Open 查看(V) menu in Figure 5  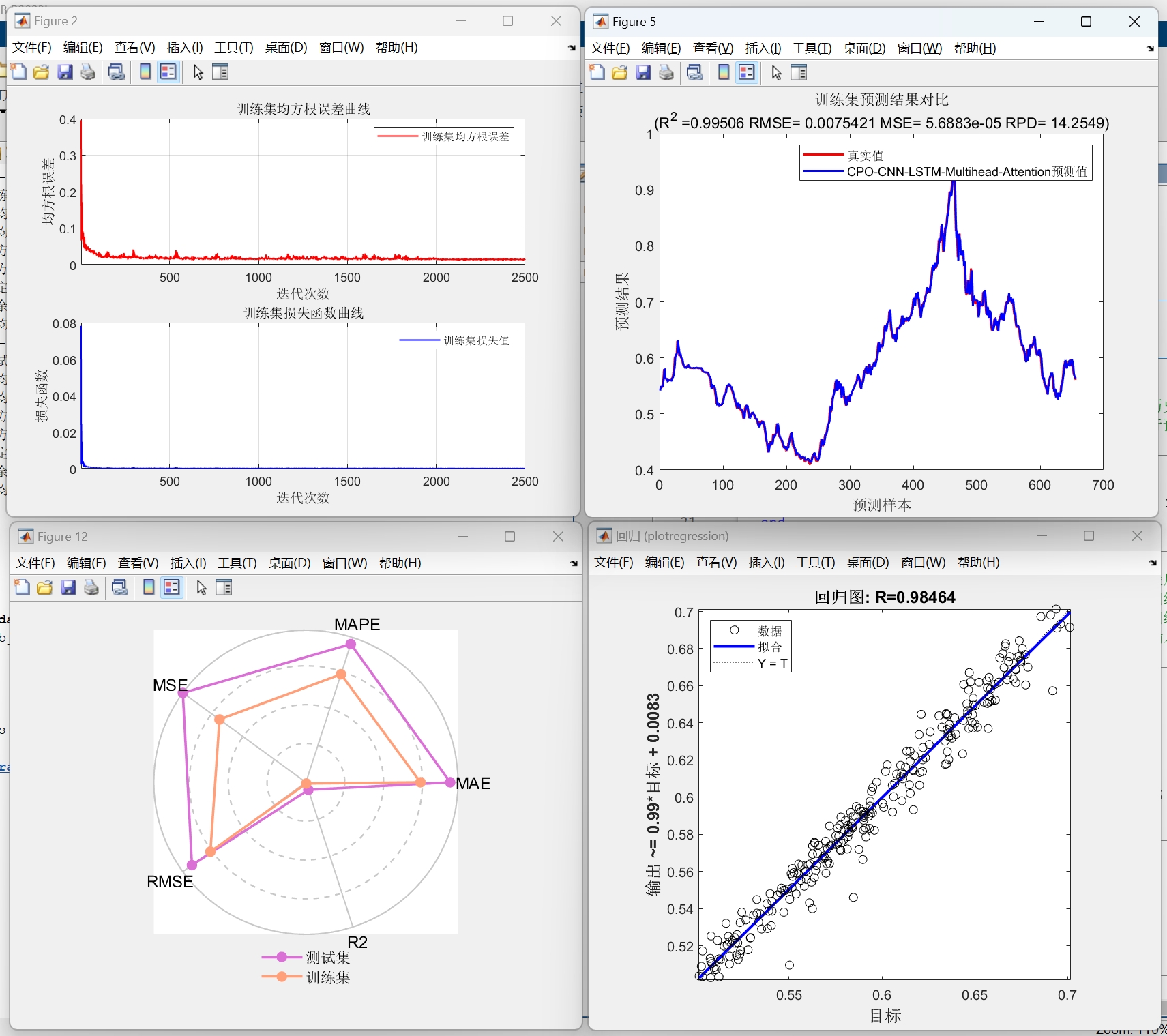(x=713, y=48)
